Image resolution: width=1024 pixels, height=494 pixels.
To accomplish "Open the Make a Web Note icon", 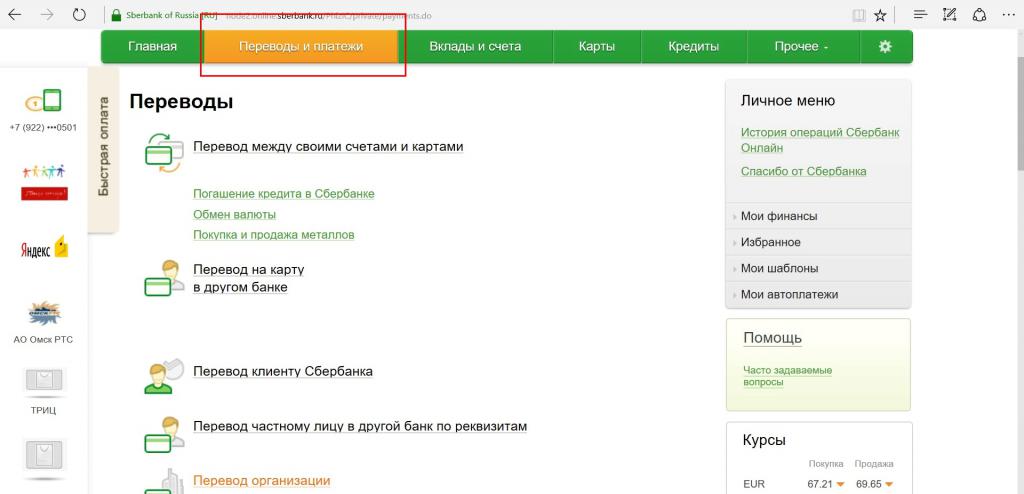I will [950, 14].
